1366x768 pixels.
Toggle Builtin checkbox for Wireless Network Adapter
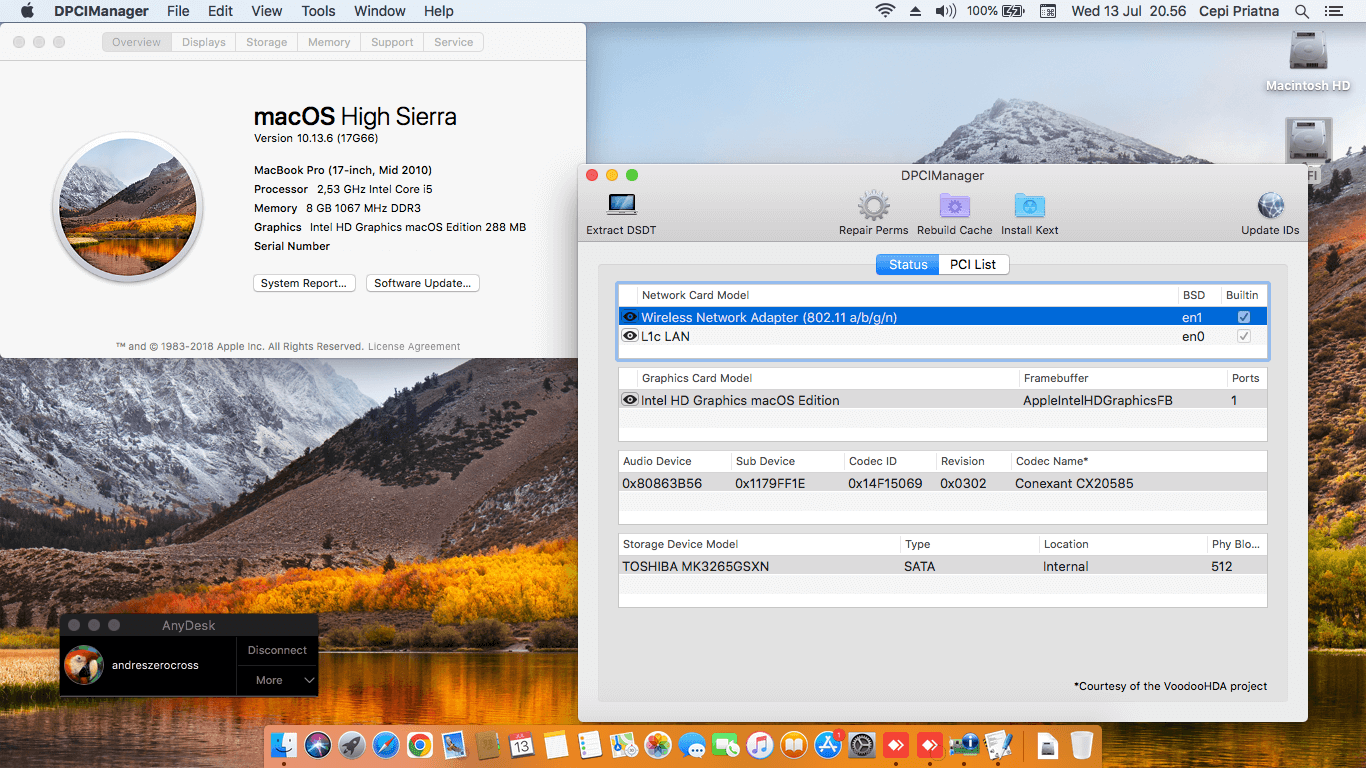(1244, 317)
